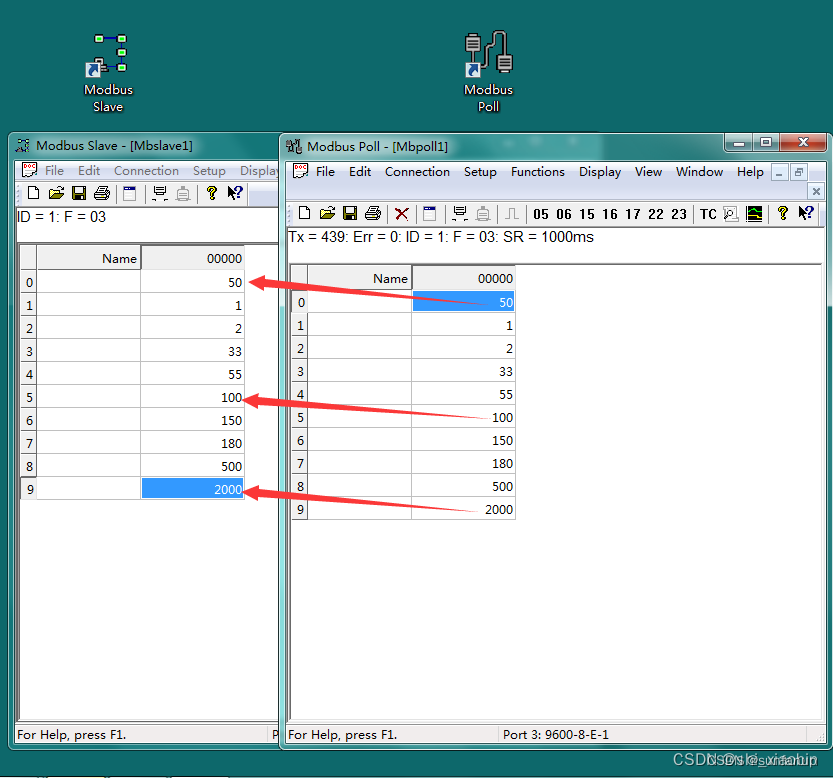Click function 16 button in Modbus Poll toolbar
This screenshot has height=778, width=833.
609,214
